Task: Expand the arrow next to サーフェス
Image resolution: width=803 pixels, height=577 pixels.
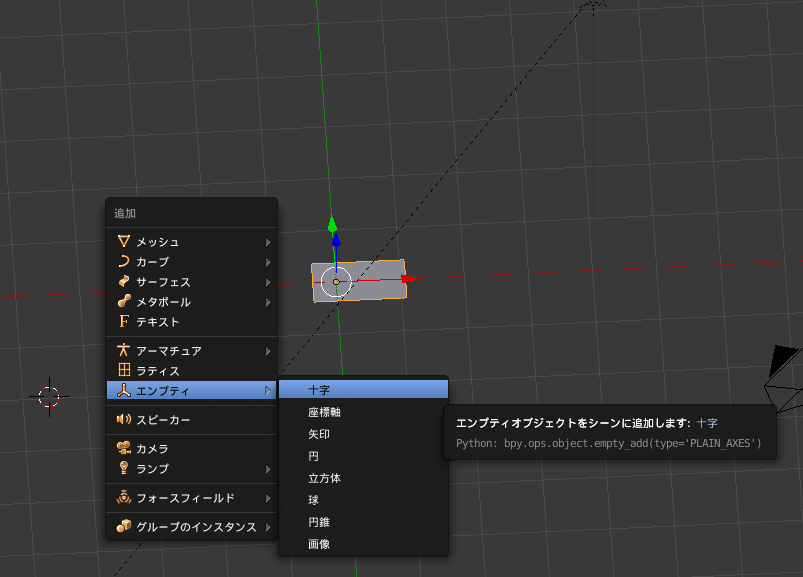Action: coord(268,282)
